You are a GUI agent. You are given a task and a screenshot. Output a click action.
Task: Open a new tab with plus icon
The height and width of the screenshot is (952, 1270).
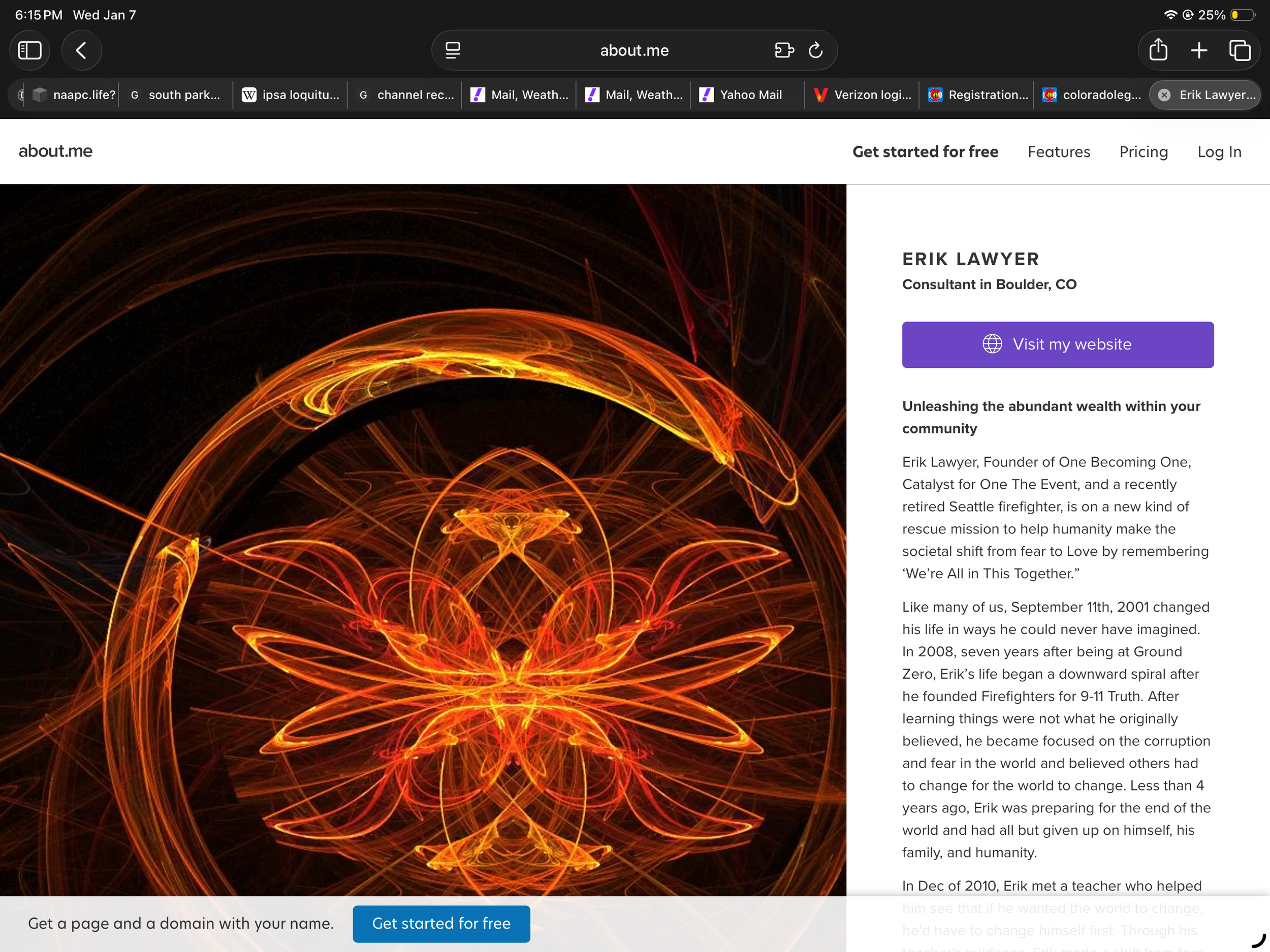click(x=1199, y=50)
